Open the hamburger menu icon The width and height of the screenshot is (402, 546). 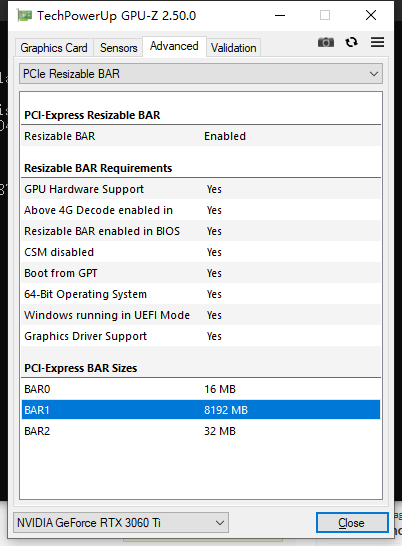[377, 42]
